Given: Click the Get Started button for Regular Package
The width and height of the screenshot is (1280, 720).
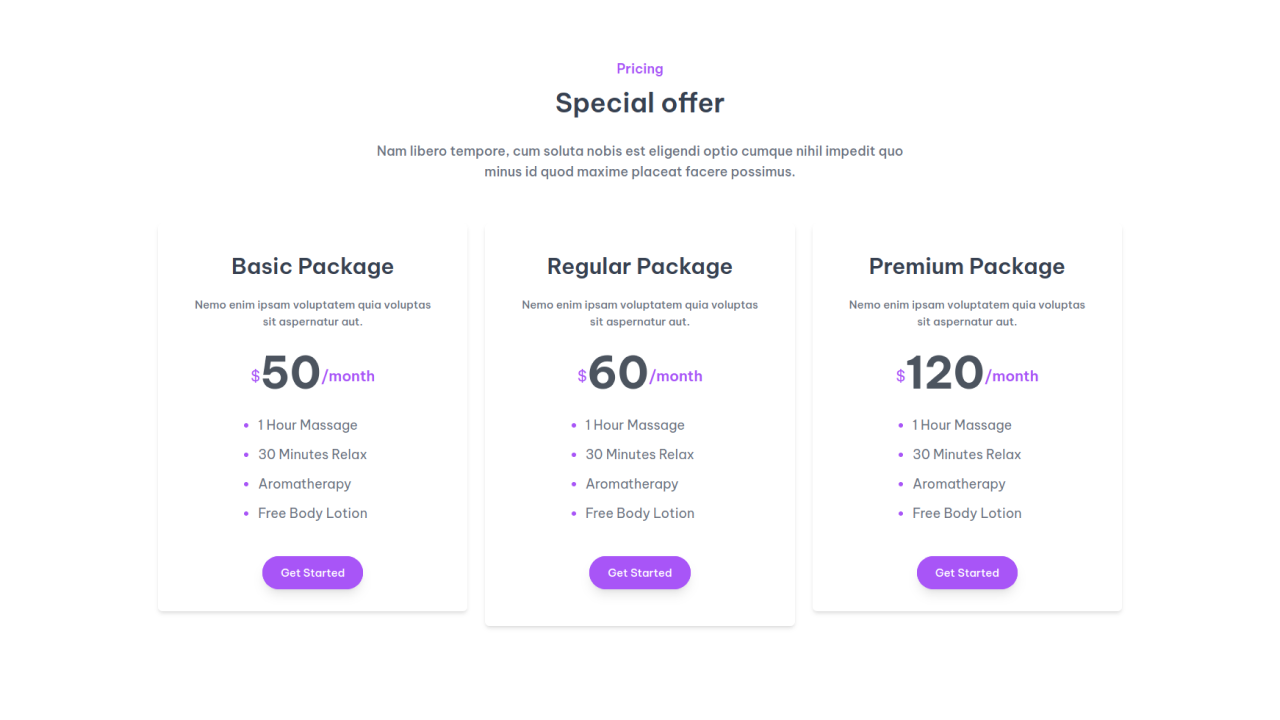Looking at the screenshot, I should tap(639, 572).
